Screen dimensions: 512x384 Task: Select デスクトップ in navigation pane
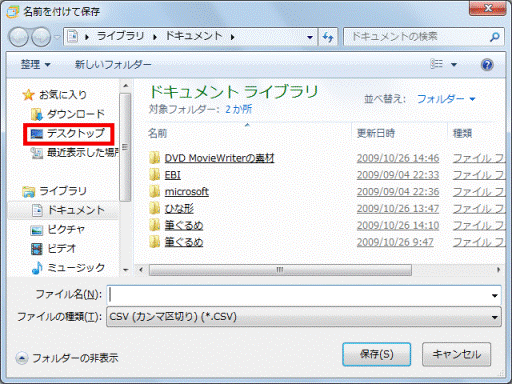pos(76,133)
